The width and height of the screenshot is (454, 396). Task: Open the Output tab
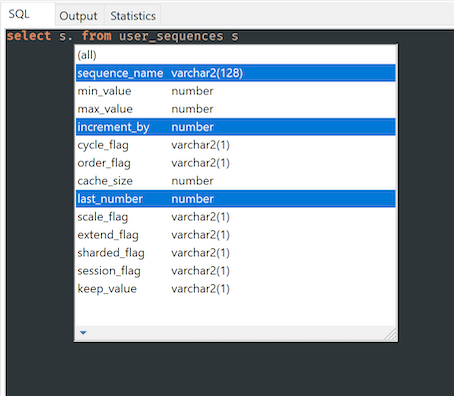[79, 16]
